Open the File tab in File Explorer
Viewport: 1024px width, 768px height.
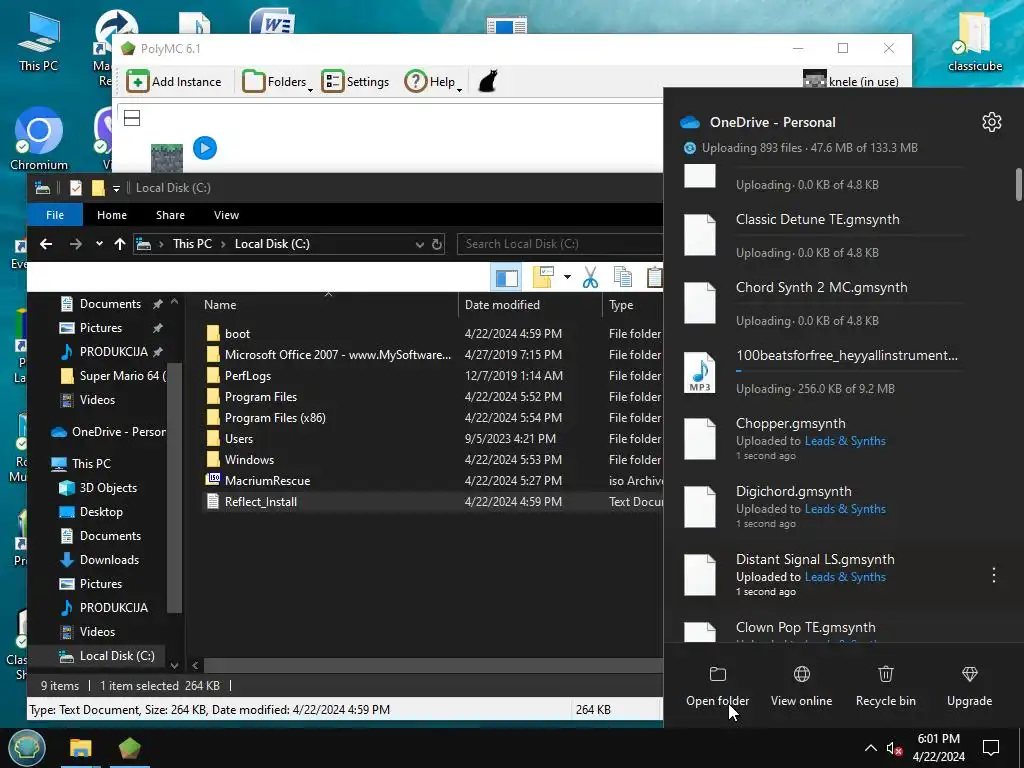point(55,215)
